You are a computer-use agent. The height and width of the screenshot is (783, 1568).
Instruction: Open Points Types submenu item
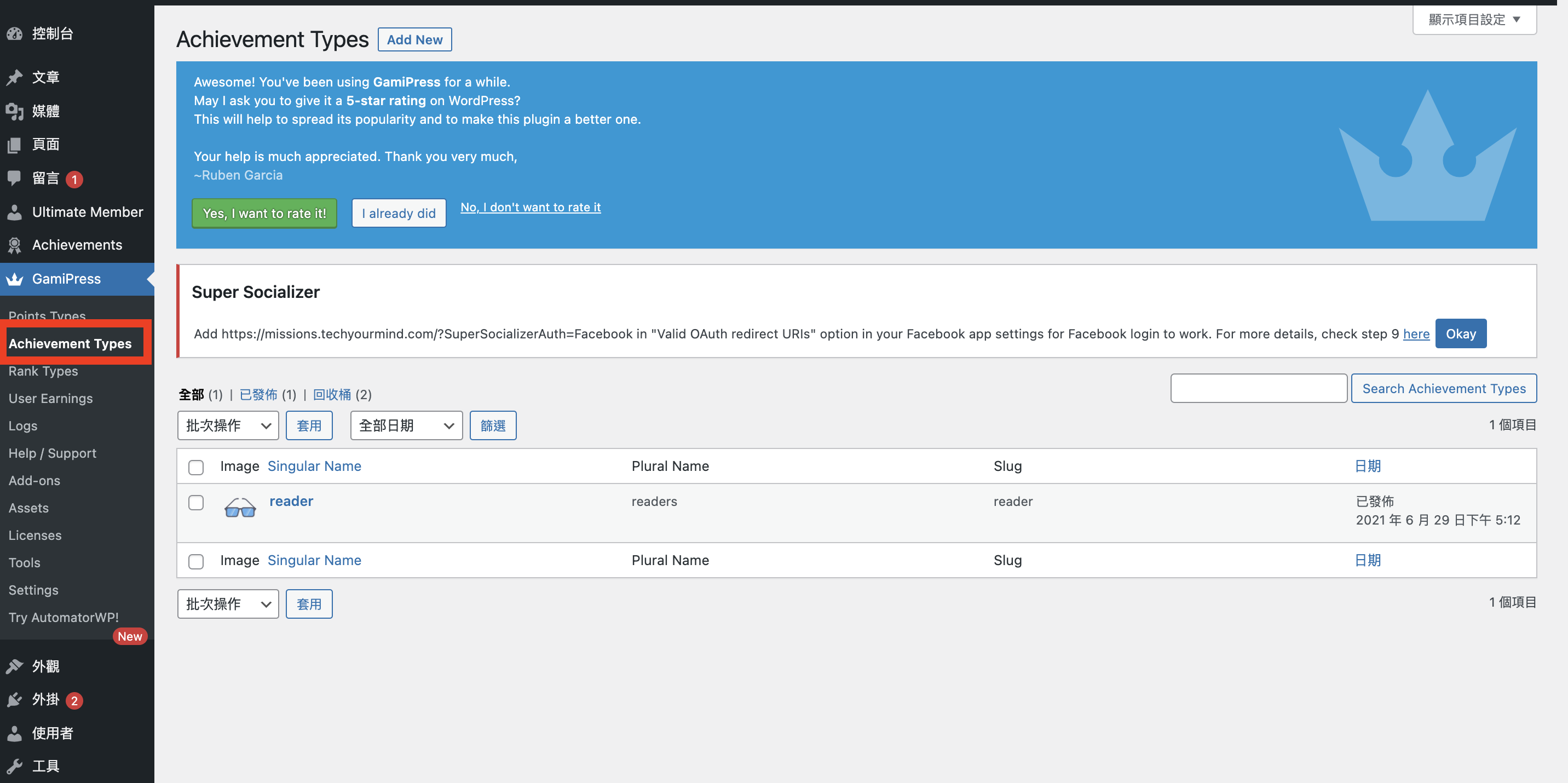pyautogui.click(x=47, y=315)
